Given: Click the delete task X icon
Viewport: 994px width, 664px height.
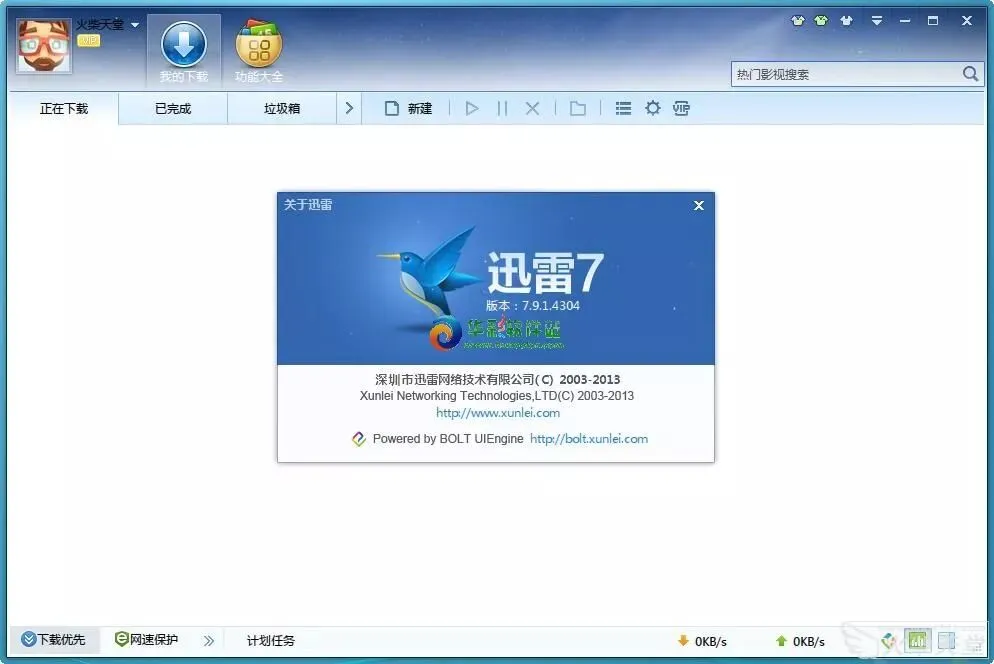Looking at the screenshot, I should click(x=532, y=108).
